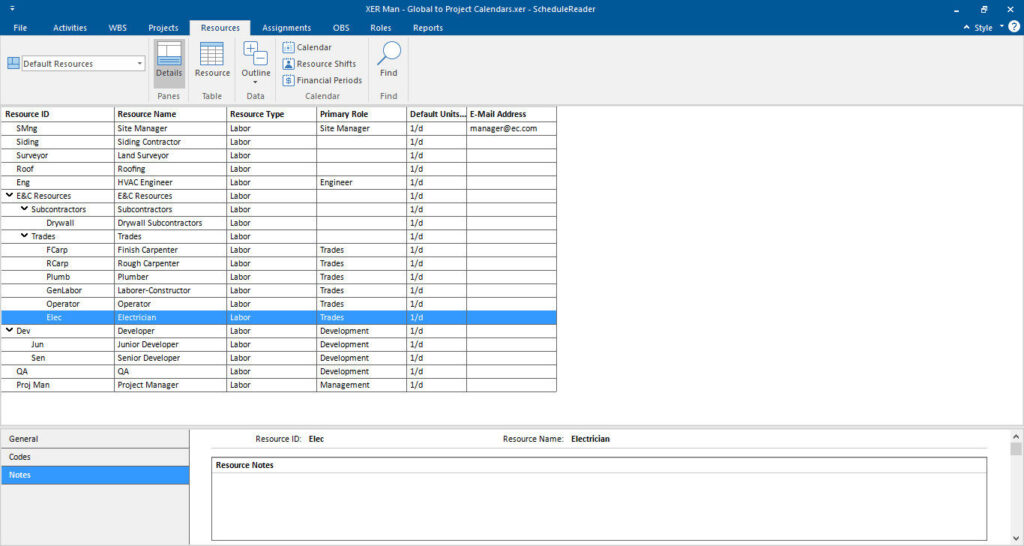The image size is (1024, 546).
Task: Sort by Resource Name column header
Action: tap(170, 114)
